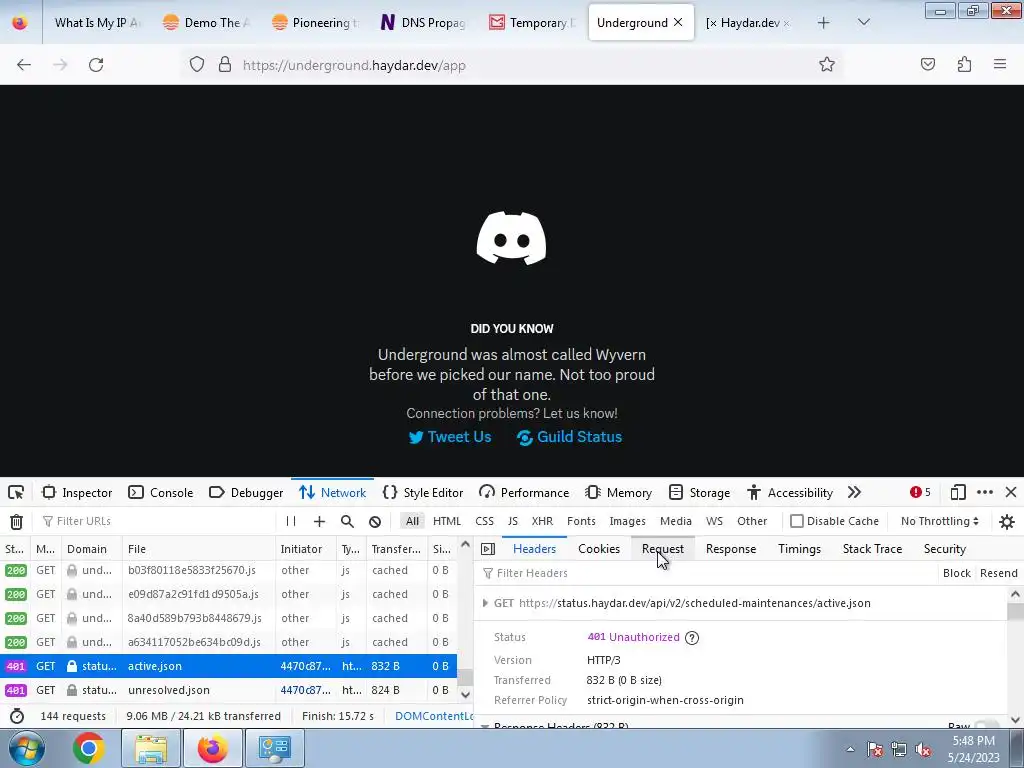
Task: Filter requests by HTML type
Action: coord(447,521)
